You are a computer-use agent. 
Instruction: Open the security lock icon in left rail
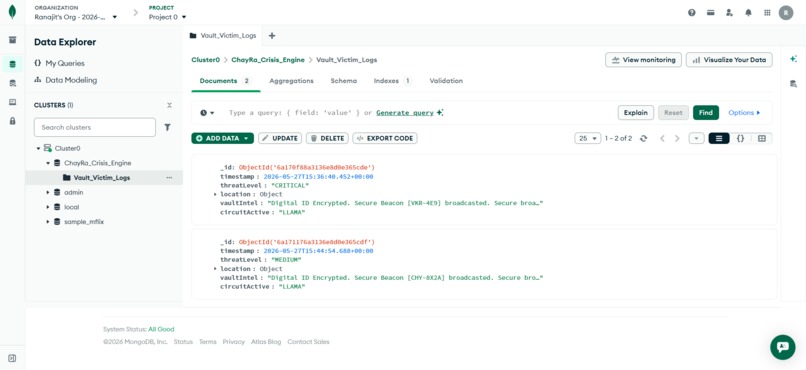(12, 121)
